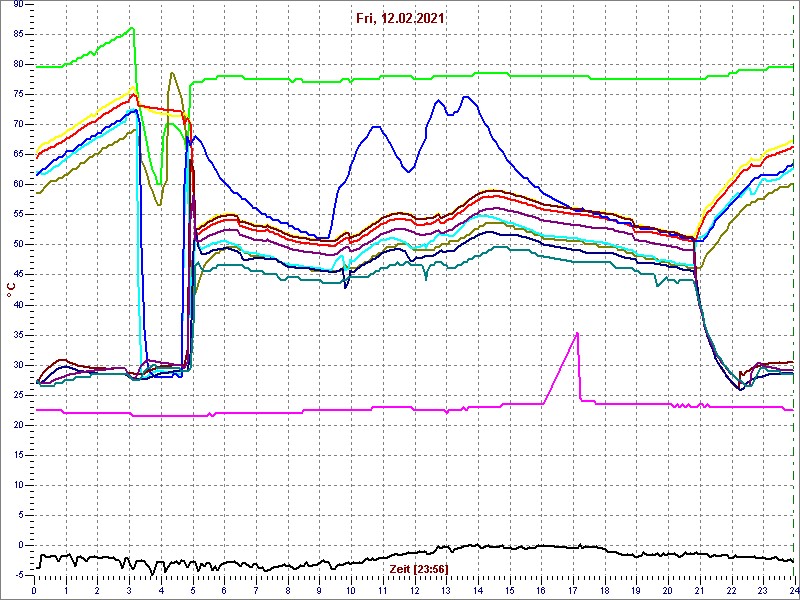Select the 30 temperature axis label

(x=18, y=365)
